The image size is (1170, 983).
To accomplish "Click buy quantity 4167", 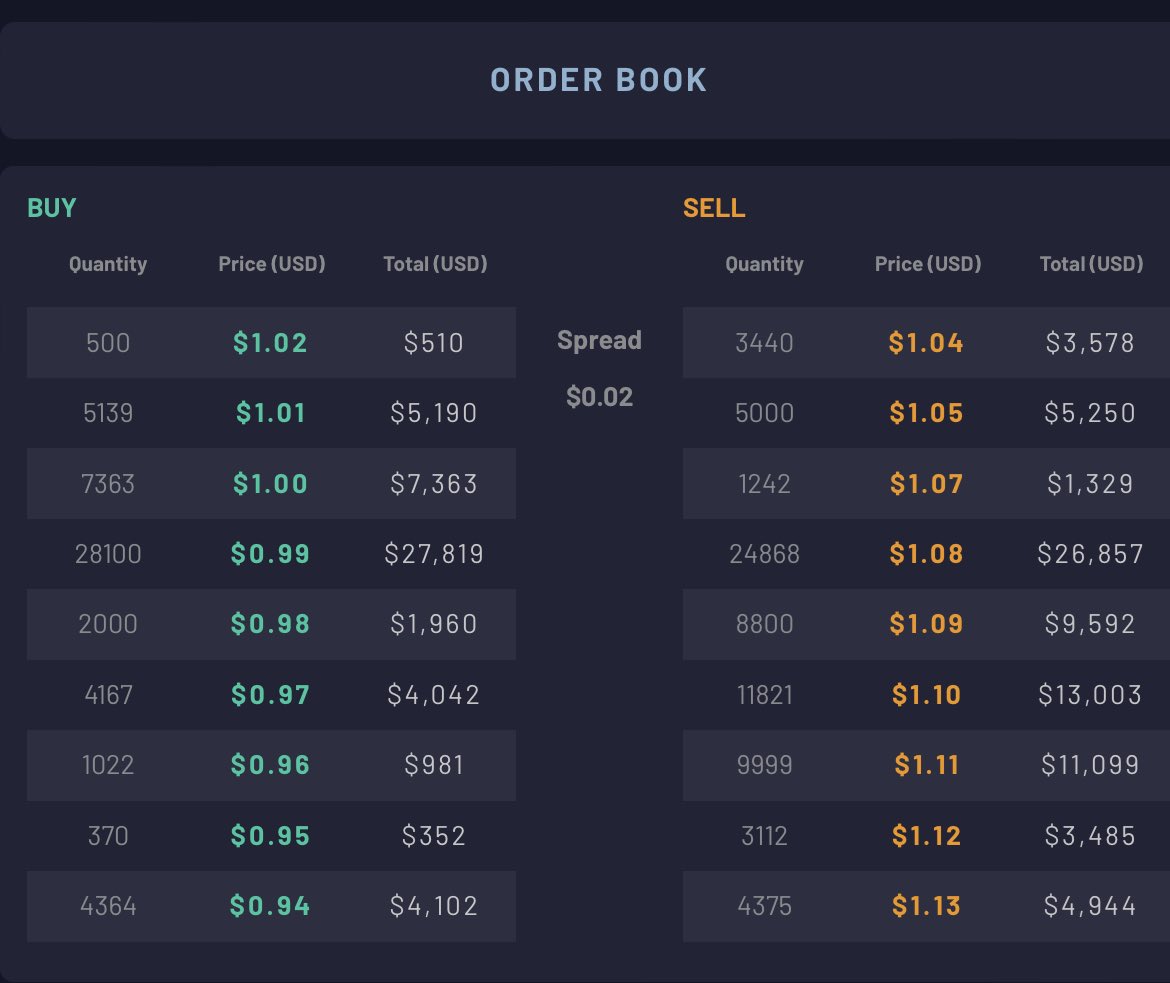I will click(108, 695).
